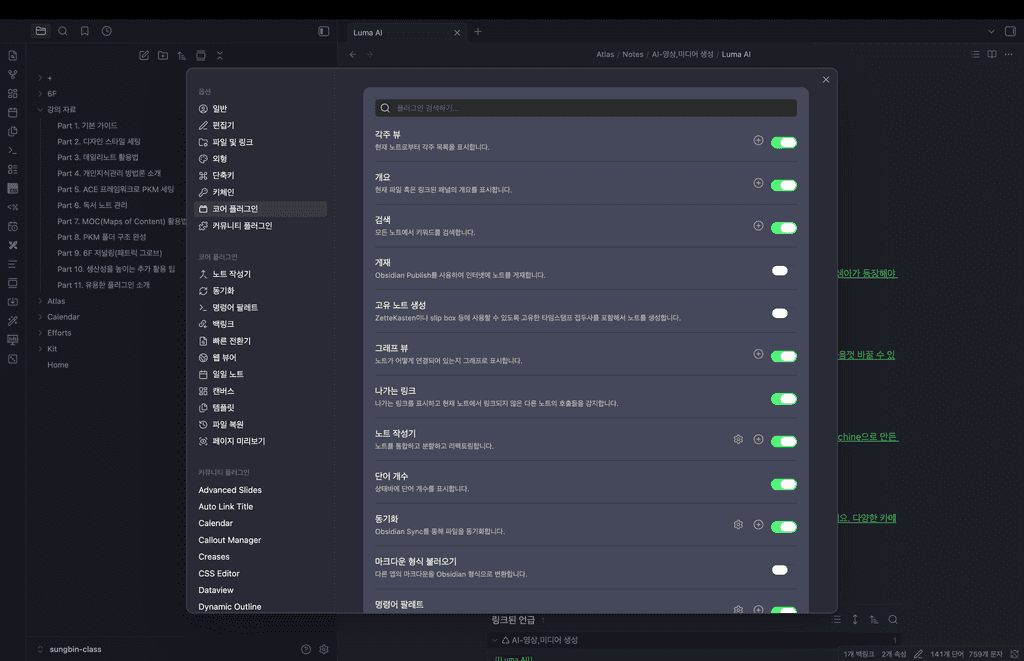Disable the Footnotes view (각주 뷰) plugin toggle
The image size is (1024, 661).
tap(784, 142)
